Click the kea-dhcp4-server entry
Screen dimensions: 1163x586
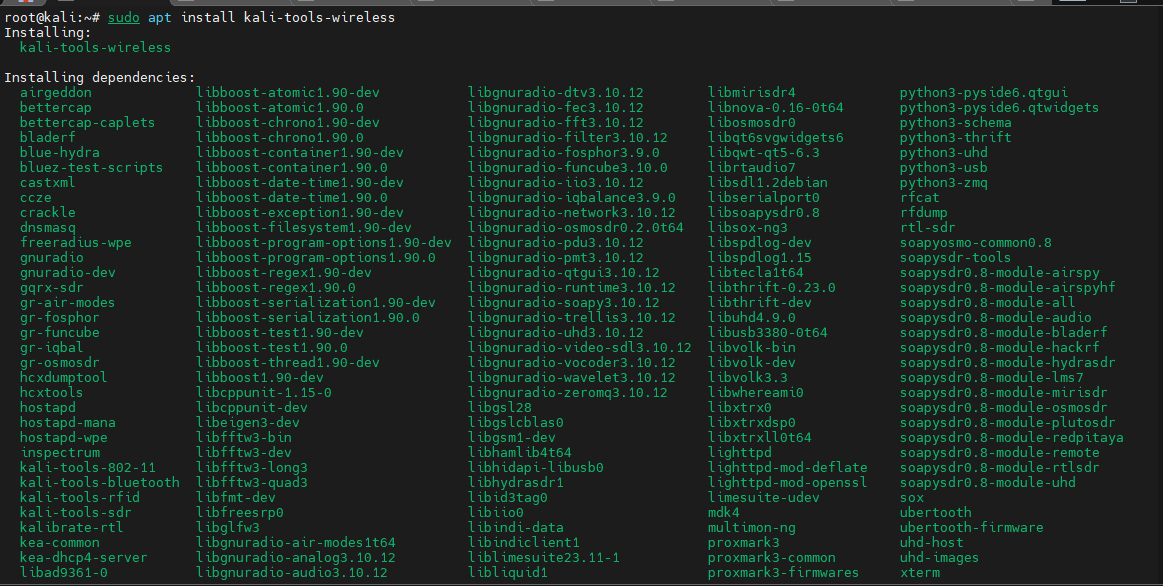point(83,557)
